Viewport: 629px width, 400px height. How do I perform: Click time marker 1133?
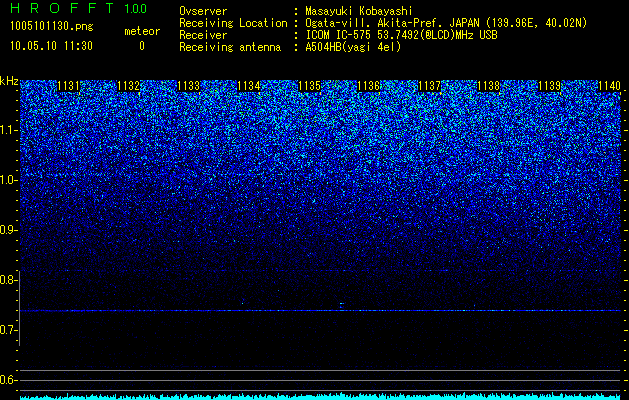[189, 86]
